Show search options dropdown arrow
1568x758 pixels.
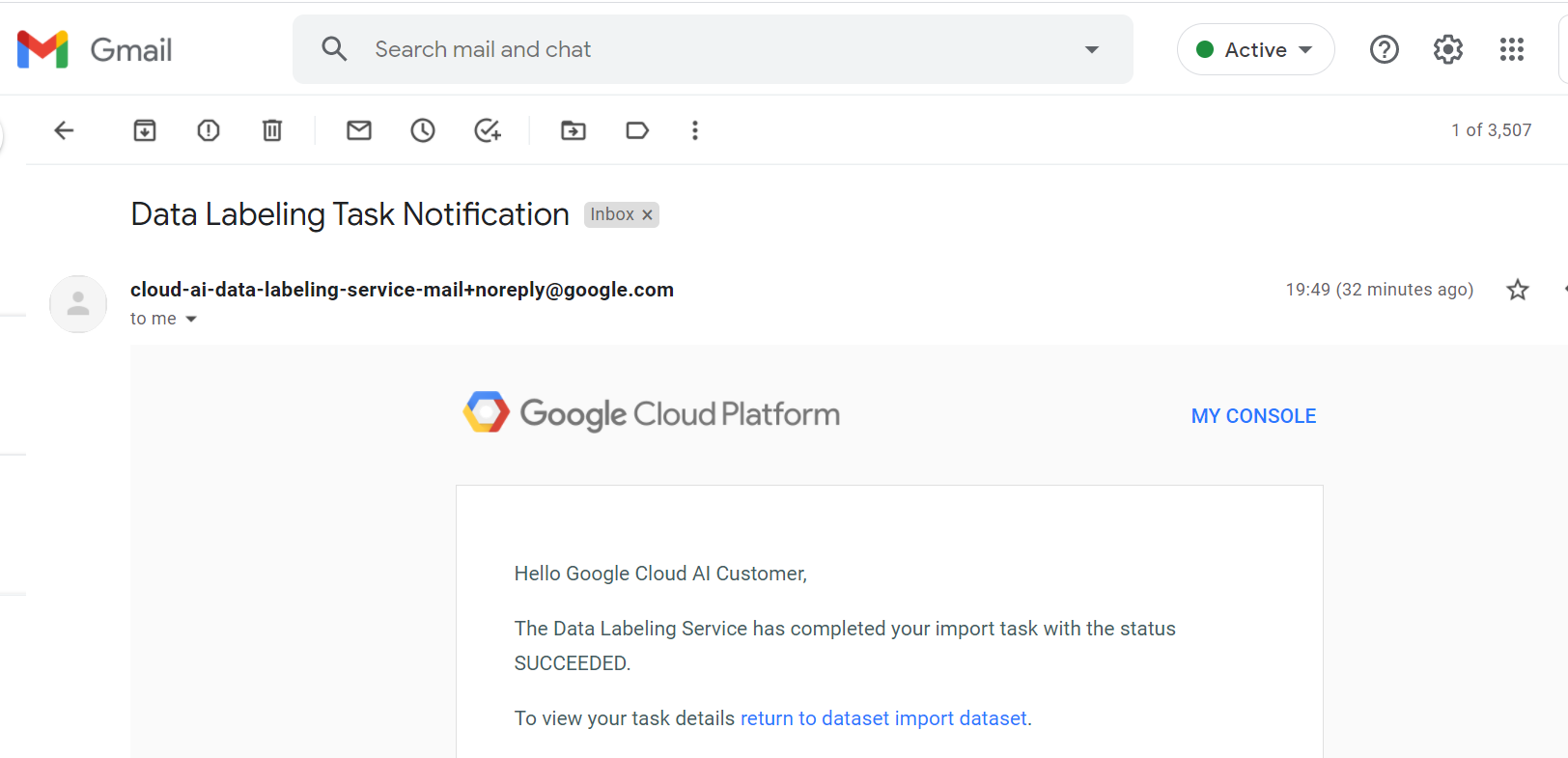(1092, 49)
